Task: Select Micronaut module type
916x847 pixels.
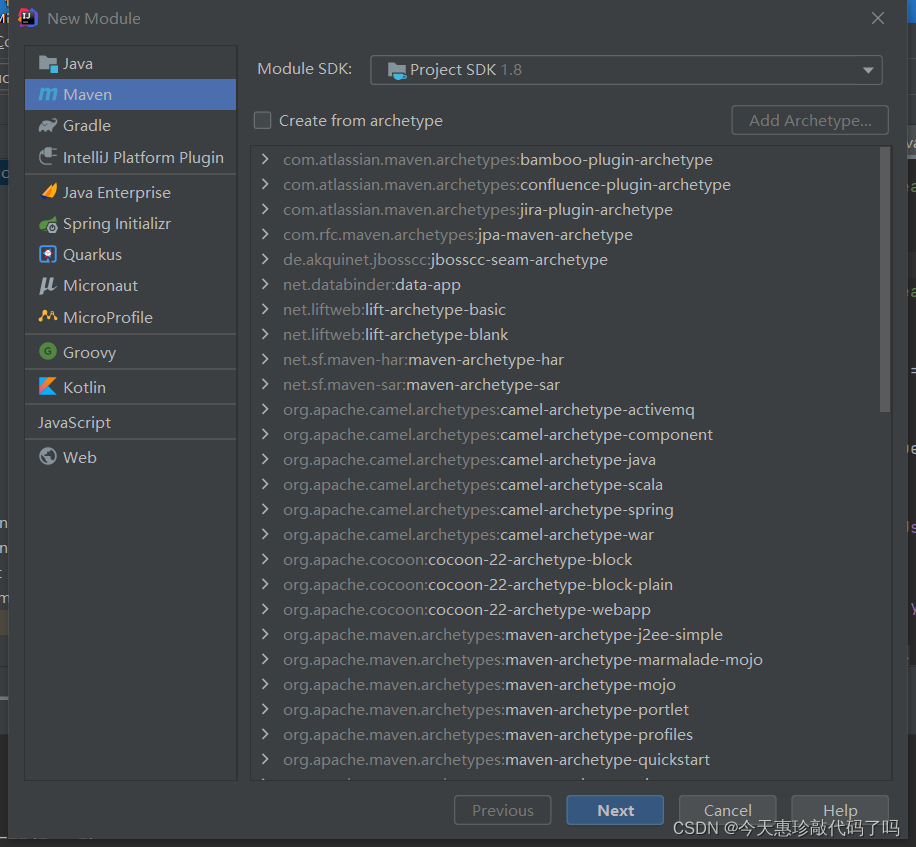Action: tap(131, 286)
